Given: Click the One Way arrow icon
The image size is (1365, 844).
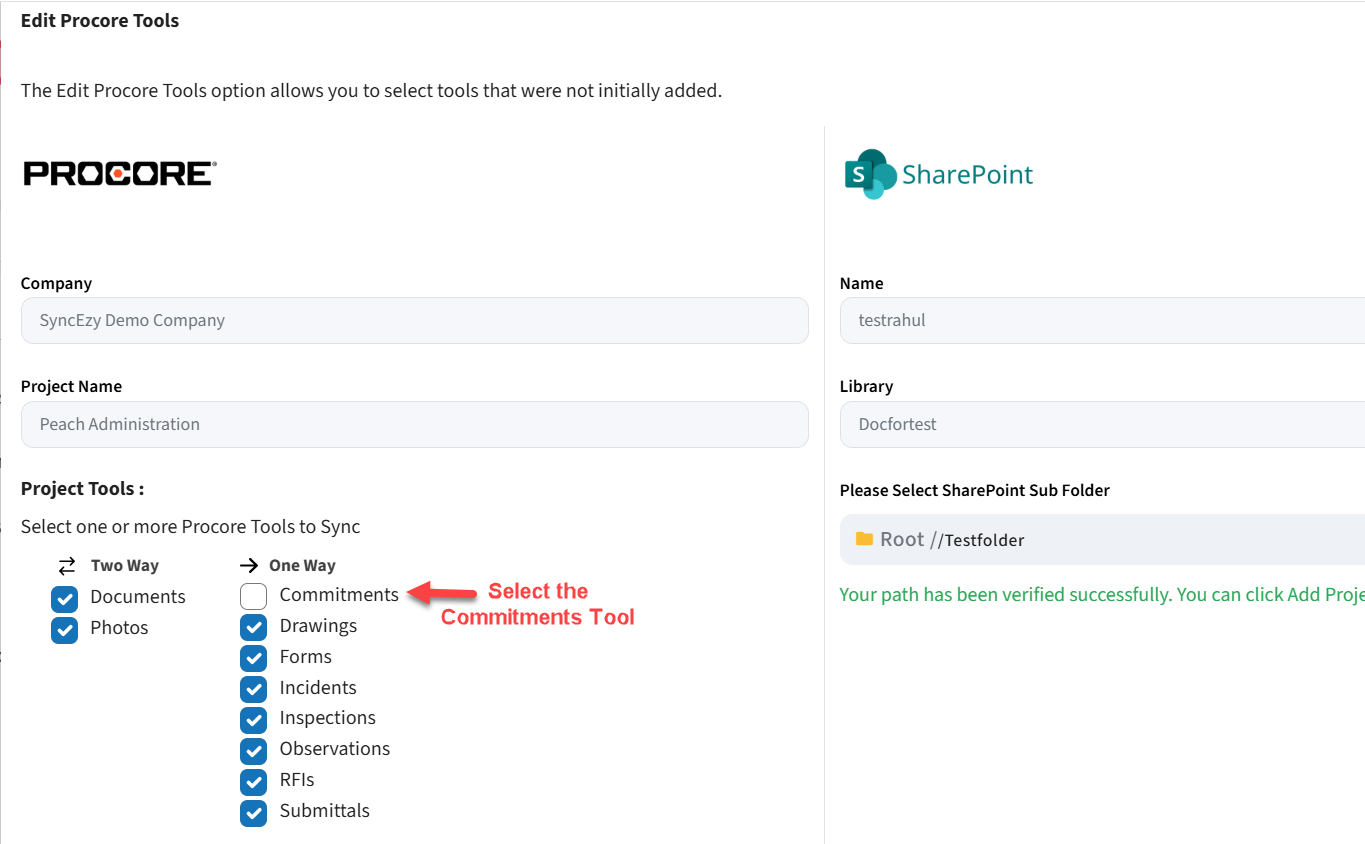Looking at the screenshot, I should 250,565.
